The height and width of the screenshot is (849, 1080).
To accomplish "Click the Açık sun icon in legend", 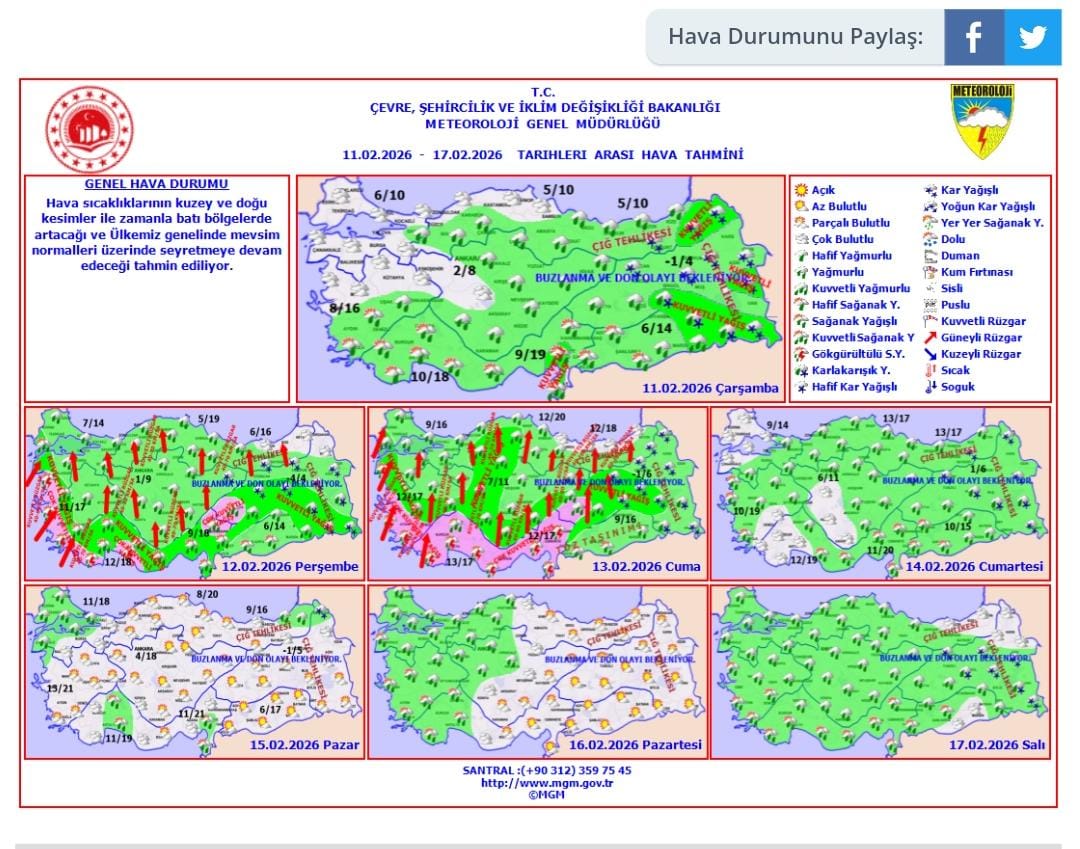I will pyautogui.click(x=800, y=190).
